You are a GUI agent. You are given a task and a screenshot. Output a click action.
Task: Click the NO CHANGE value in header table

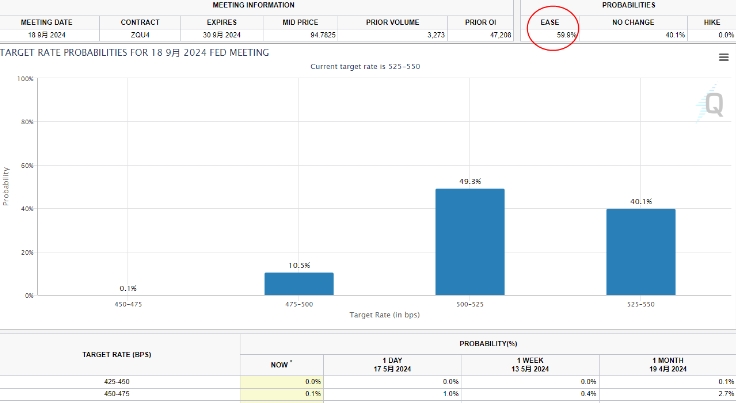pos(675,35)
